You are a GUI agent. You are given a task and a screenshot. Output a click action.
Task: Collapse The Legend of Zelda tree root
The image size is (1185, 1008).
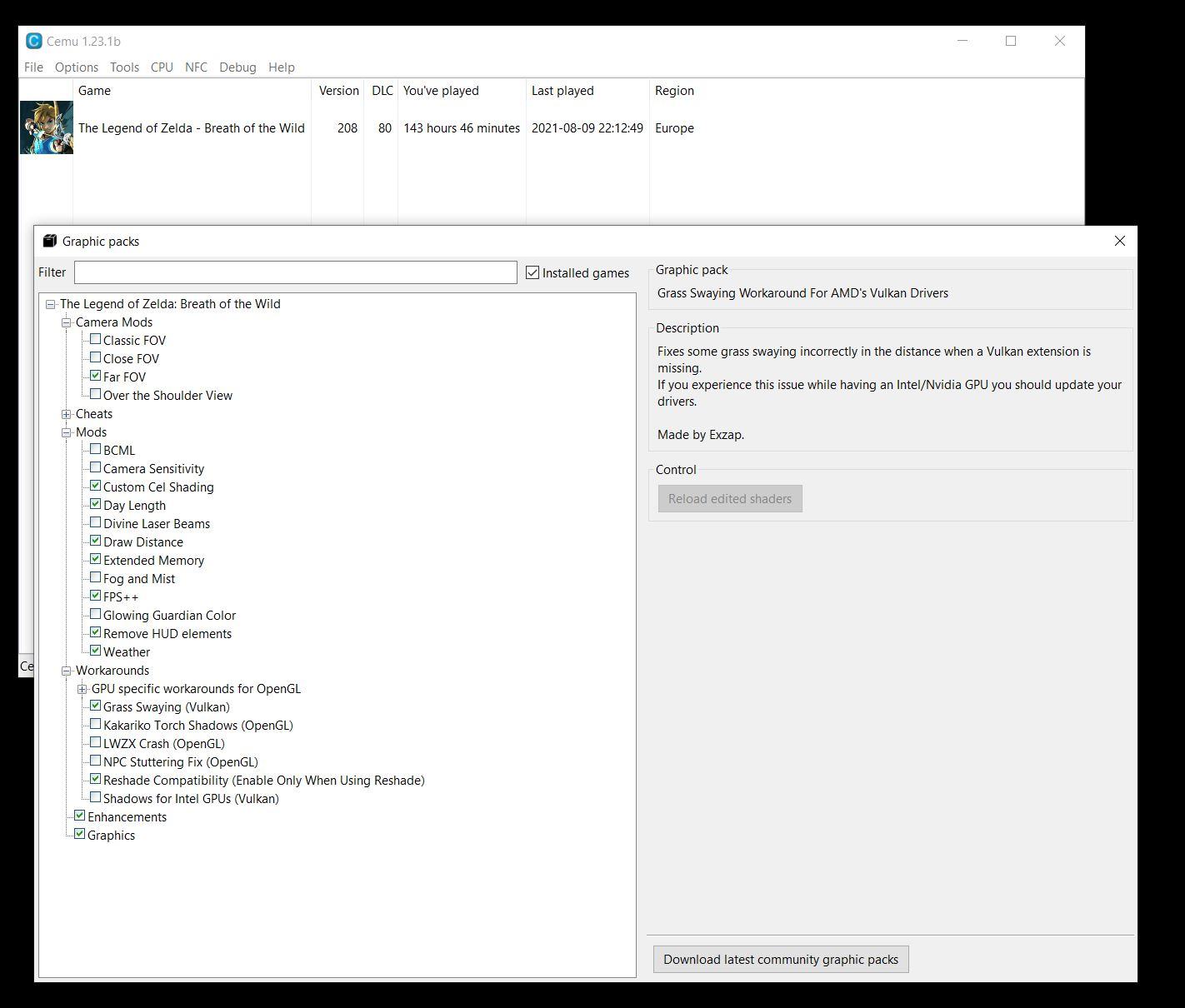(x=51, y=304)
